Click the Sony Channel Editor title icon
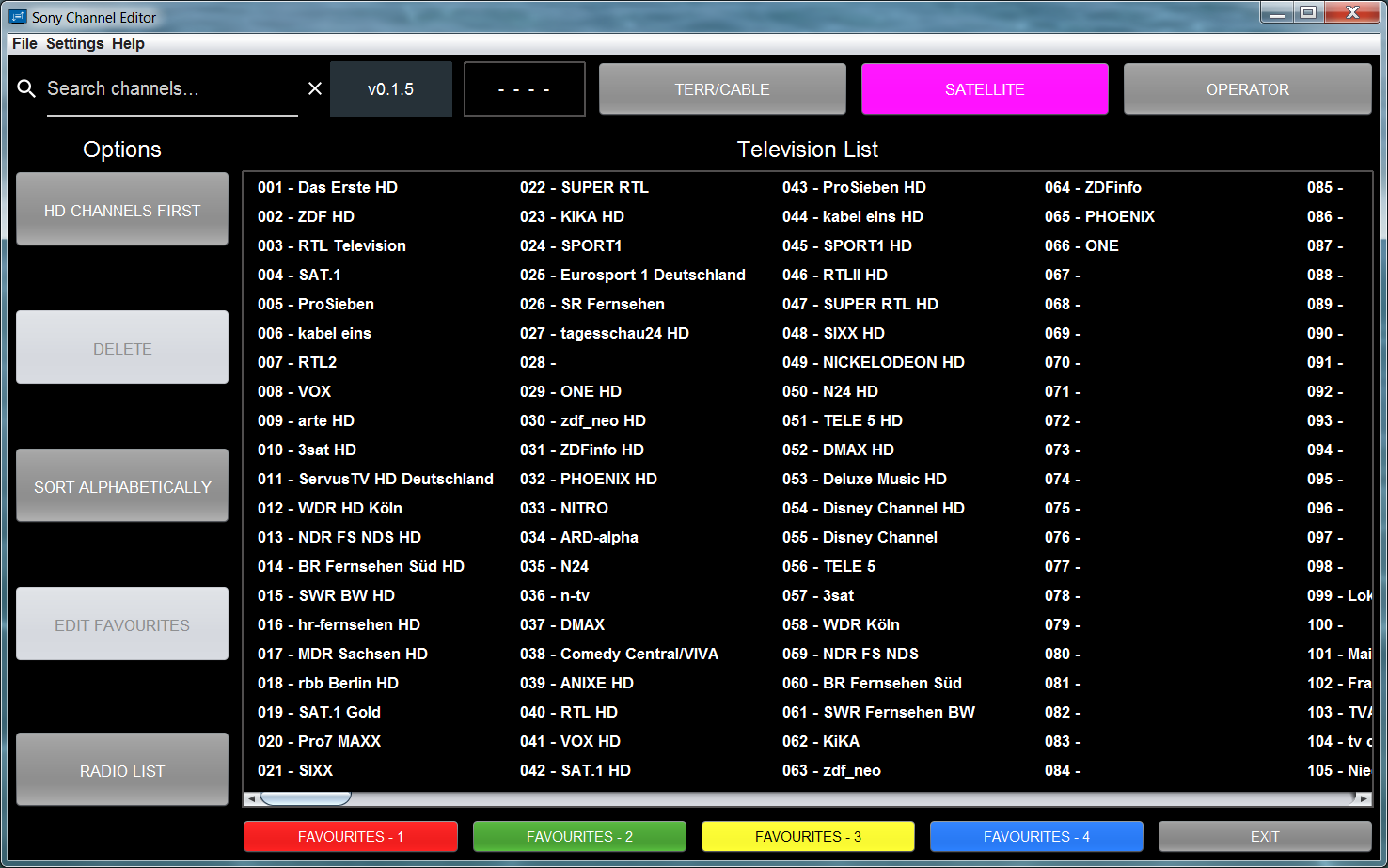Screen dimensions: 1388x868 click(x=18, y=17)
